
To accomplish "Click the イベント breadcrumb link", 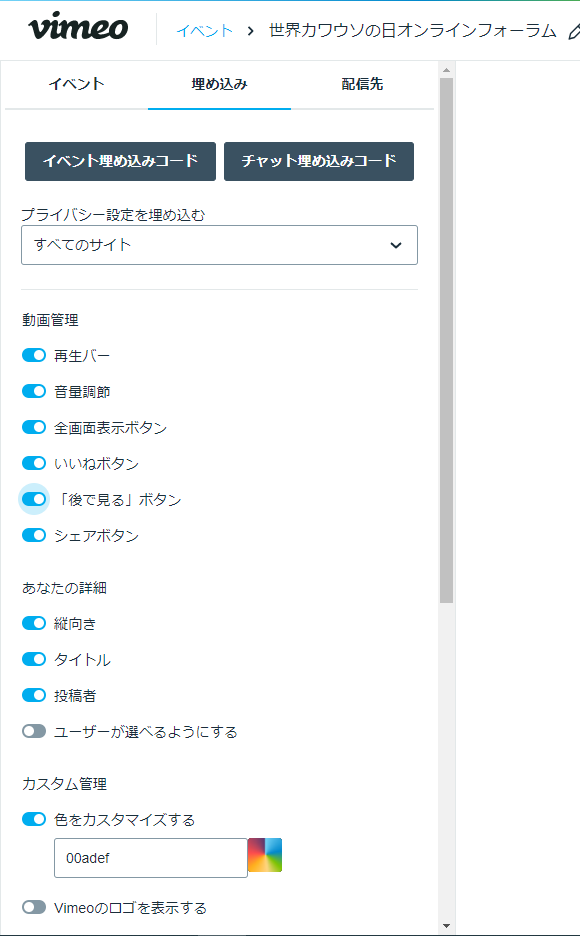I will pos(204,30).
